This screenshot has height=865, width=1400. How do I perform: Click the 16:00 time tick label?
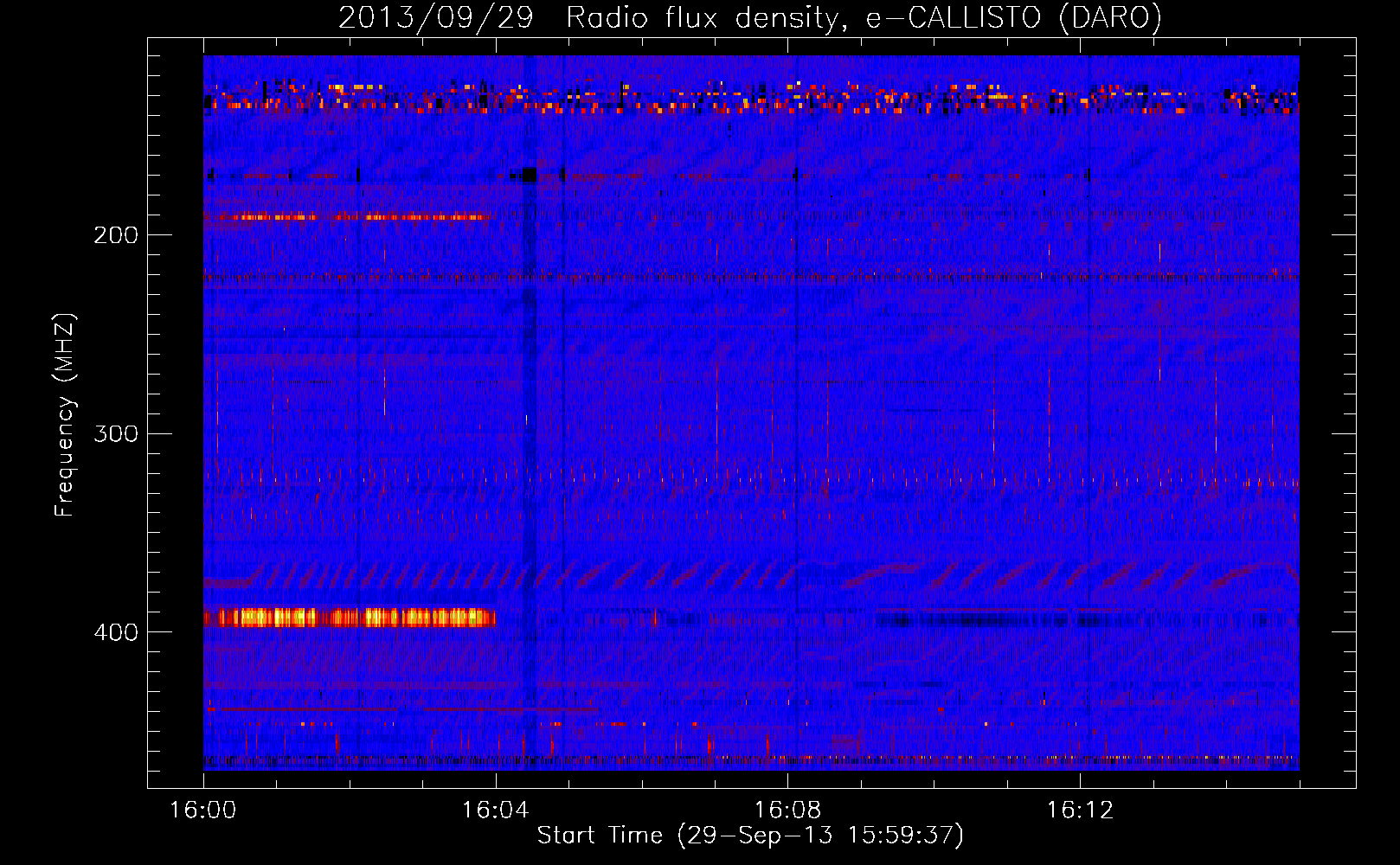[203, 810]
